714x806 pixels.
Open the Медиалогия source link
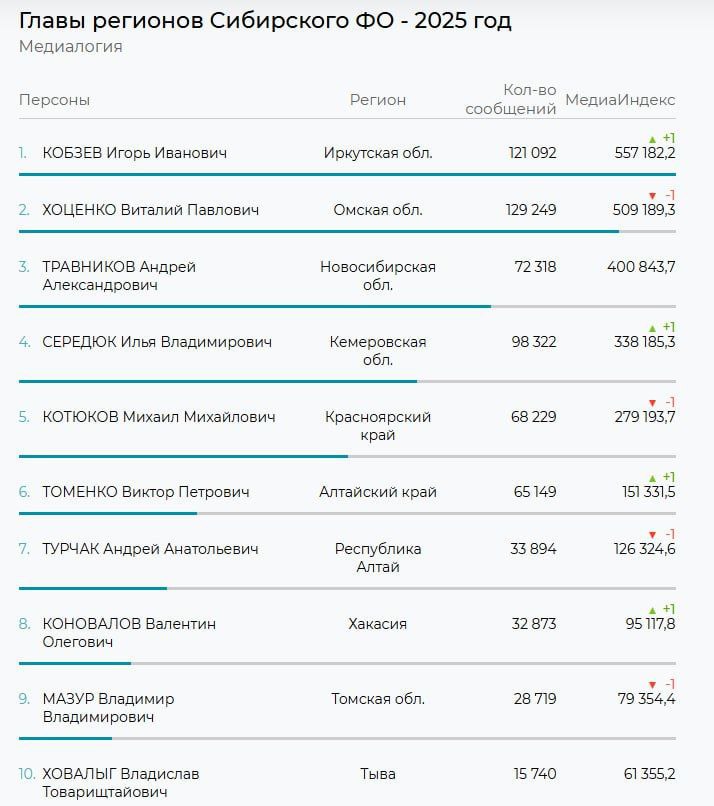(70, 47)
